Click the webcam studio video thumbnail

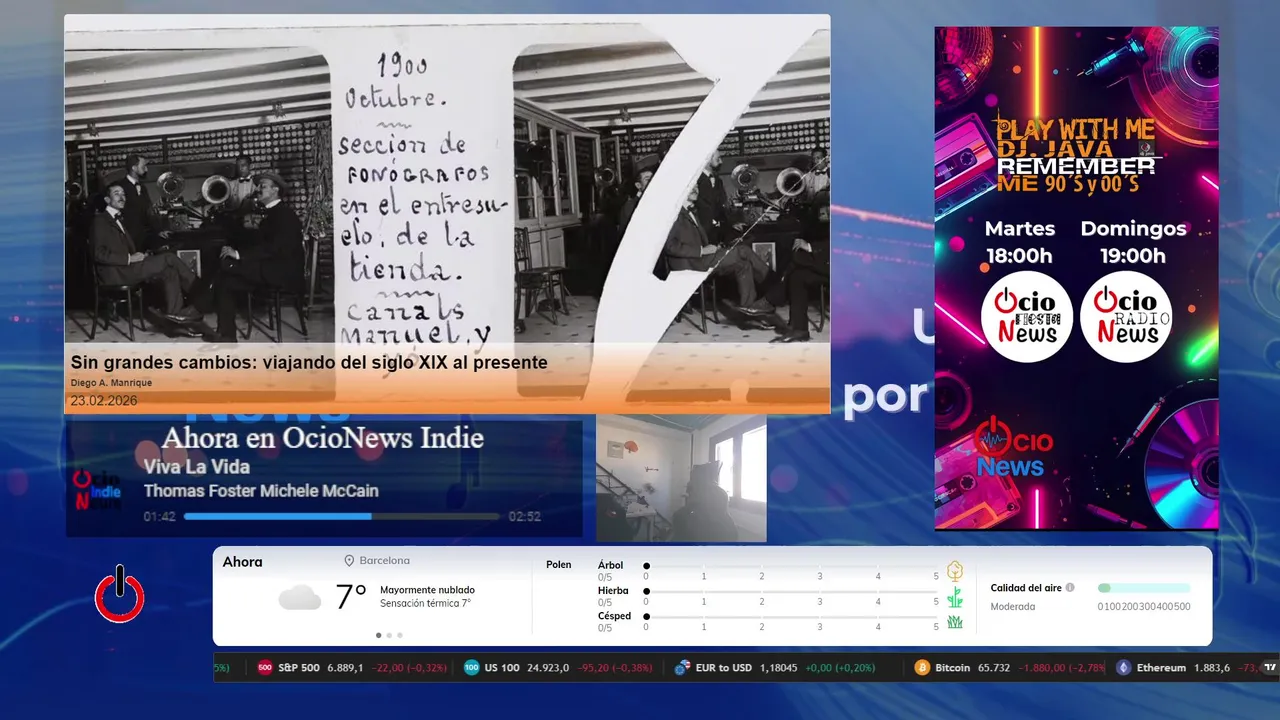681,478
